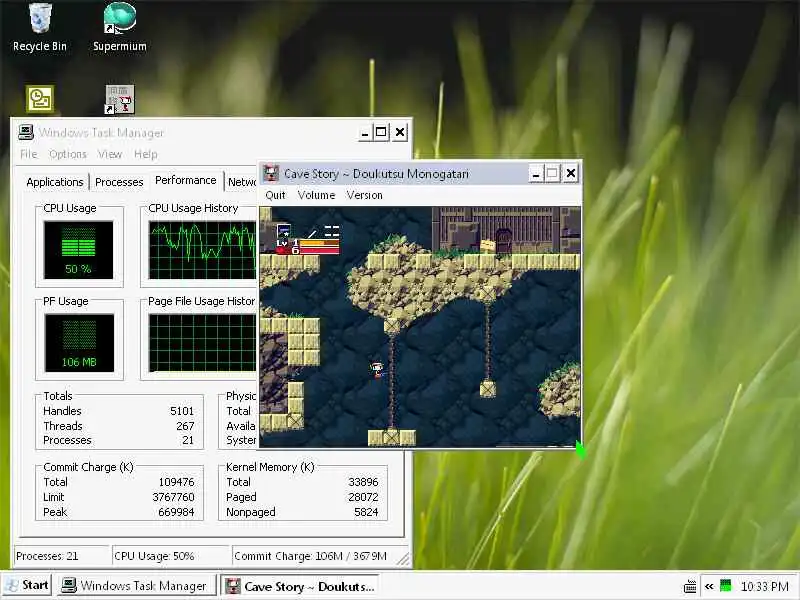
Task: Maximize the Windows Task Manager window
Action: pos(381,133)
